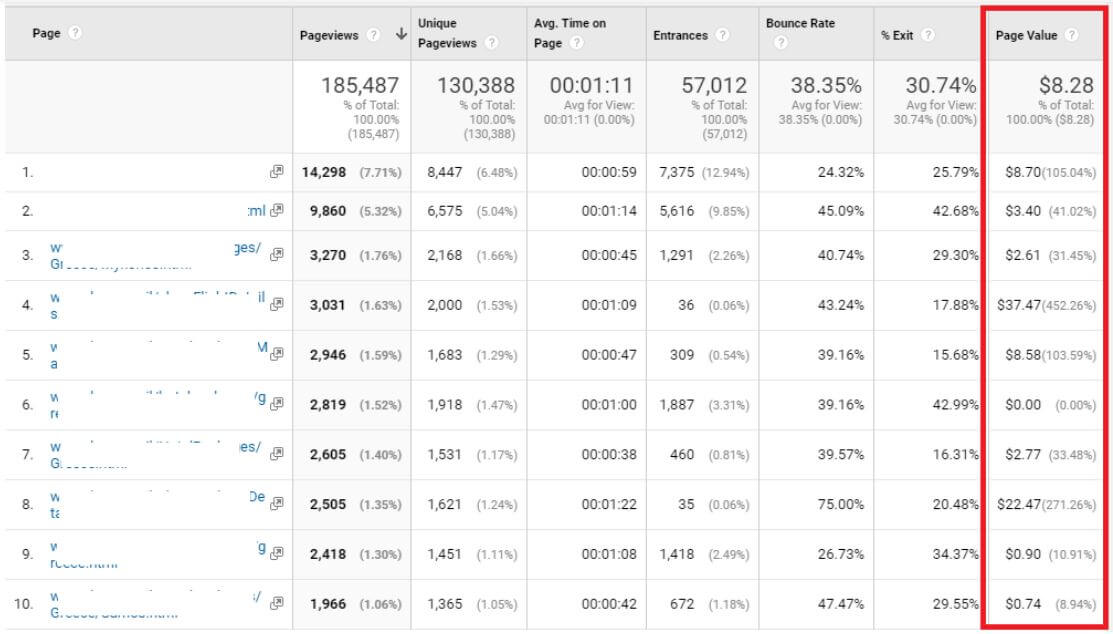Sort table by Bounce Rate column header
Viewport: 1113px width, 634px height.
click(x=800, y=23)
